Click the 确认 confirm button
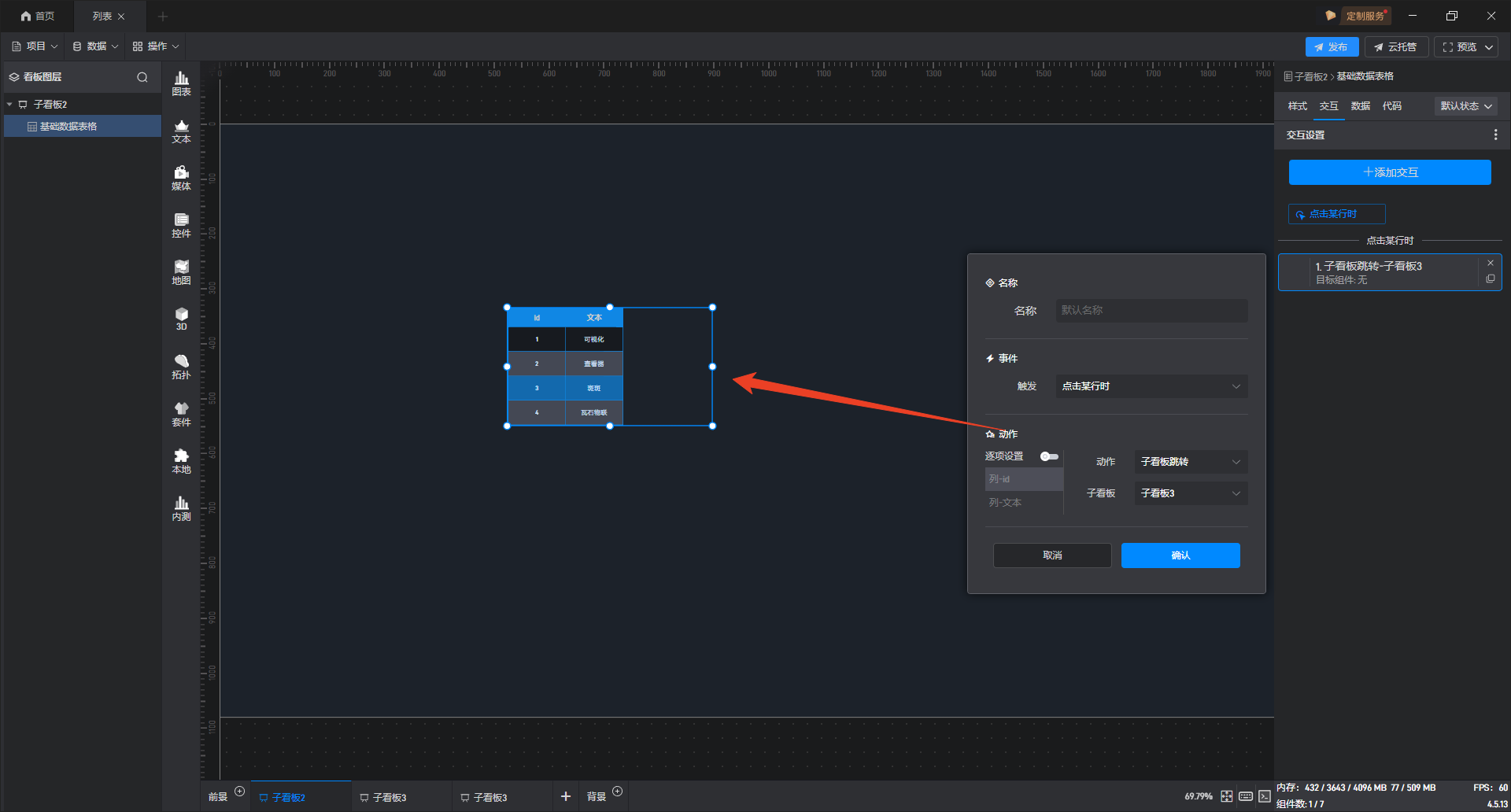The height and width of the screenshot is (812, 1511). 1180,555
